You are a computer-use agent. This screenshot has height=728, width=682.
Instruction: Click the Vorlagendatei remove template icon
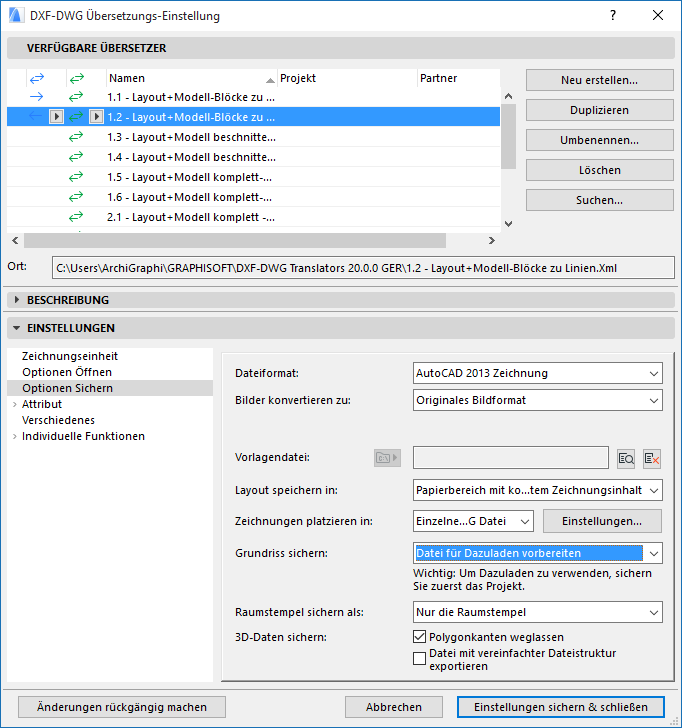tap(652, 459)
